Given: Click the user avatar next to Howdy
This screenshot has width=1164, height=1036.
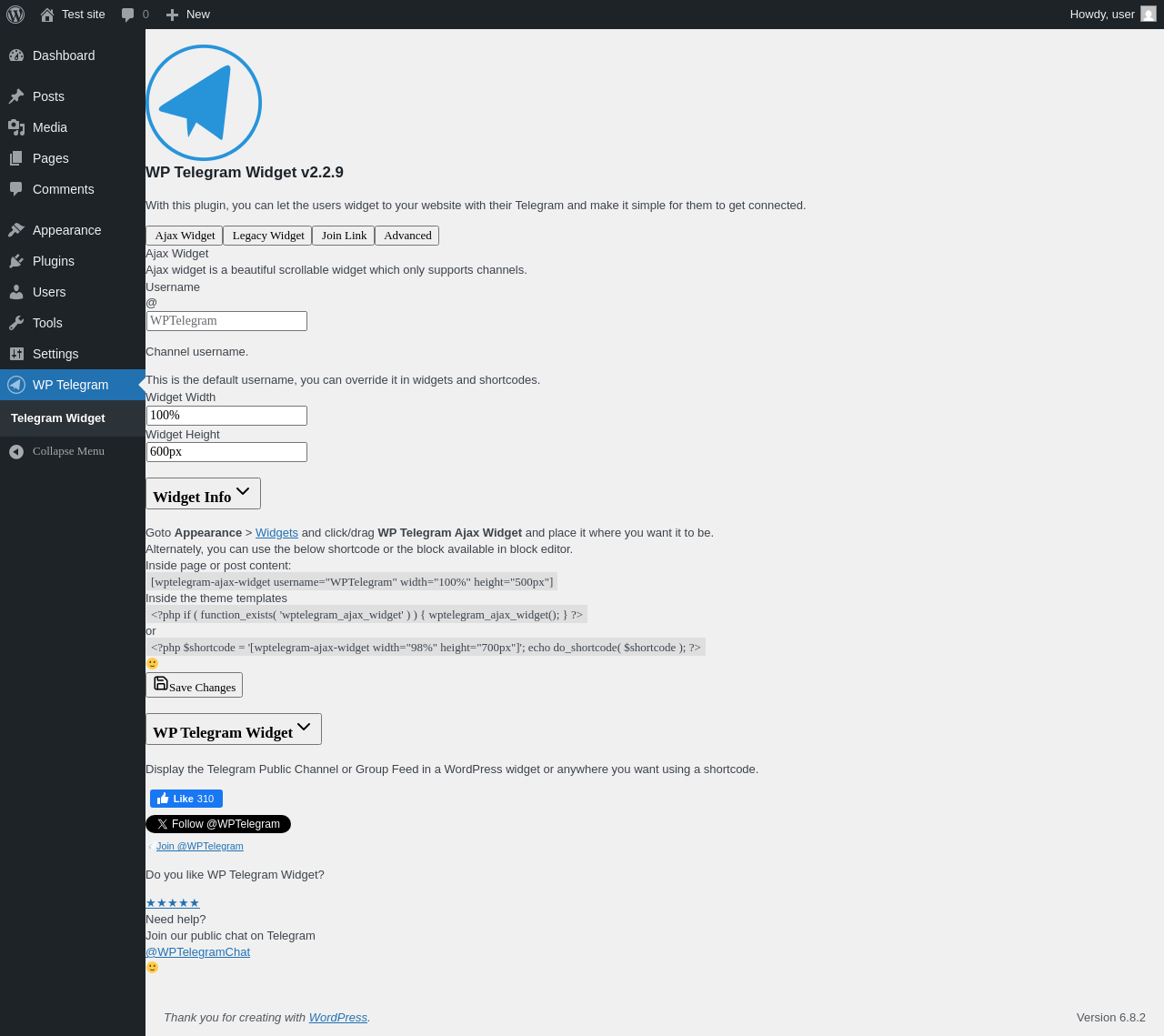Looking at the screenshot, I should tap(1149, 15).
